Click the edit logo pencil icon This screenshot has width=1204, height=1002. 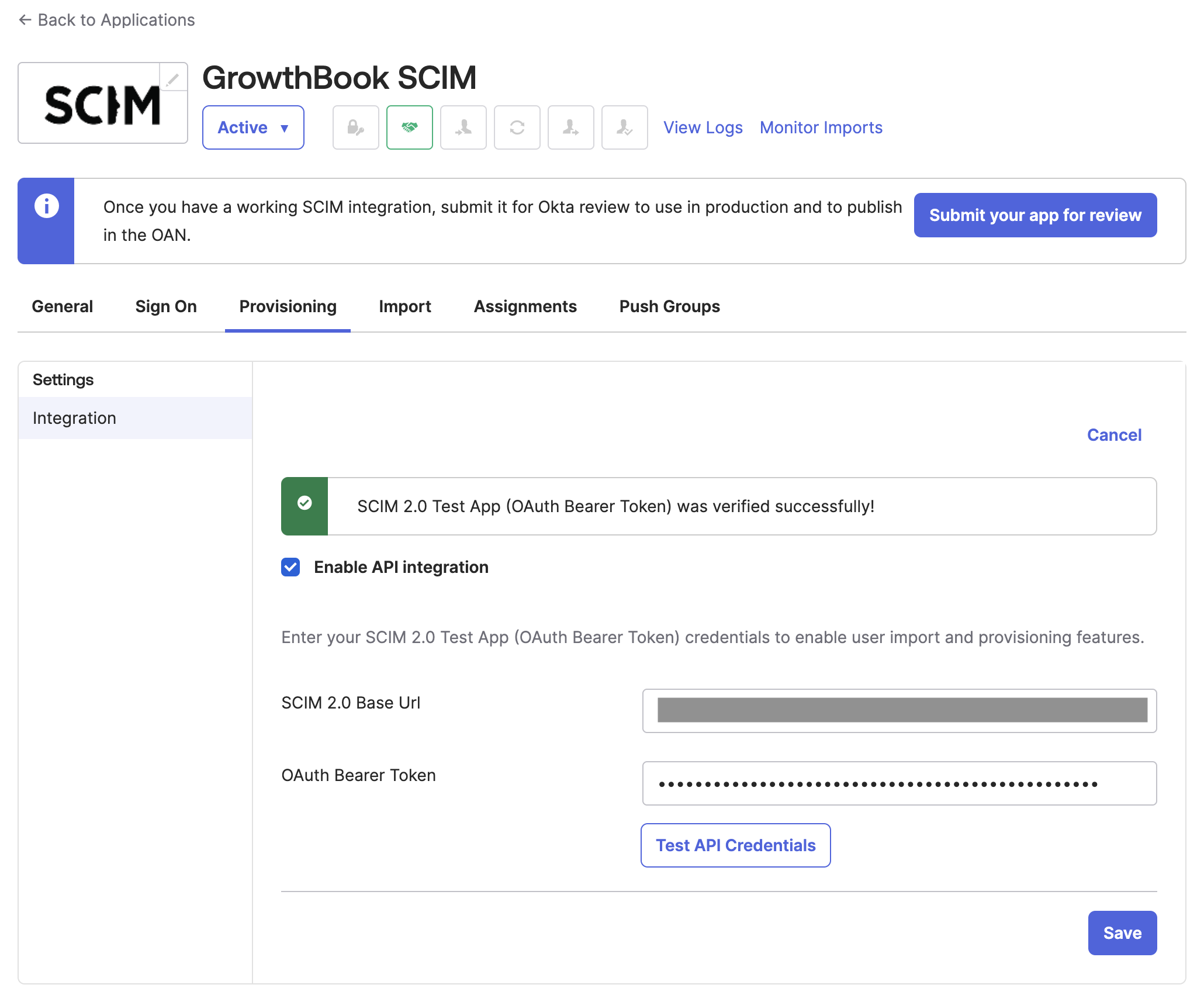(x=173, y=78)
